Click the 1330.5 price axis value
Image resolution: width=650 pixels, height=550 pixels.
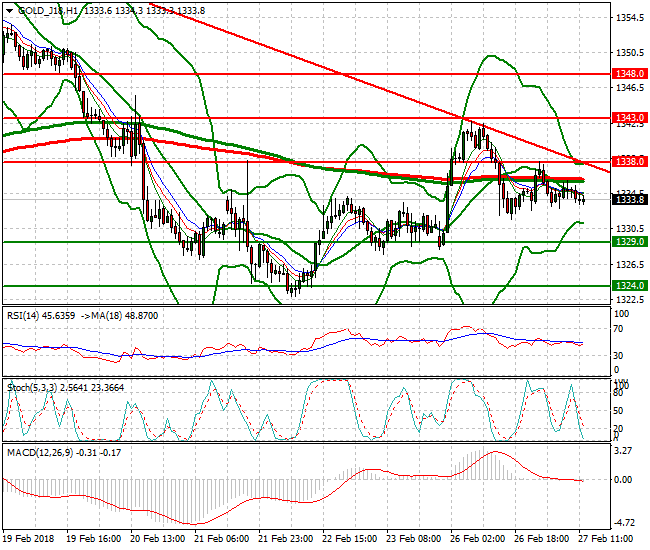point(630,229)
